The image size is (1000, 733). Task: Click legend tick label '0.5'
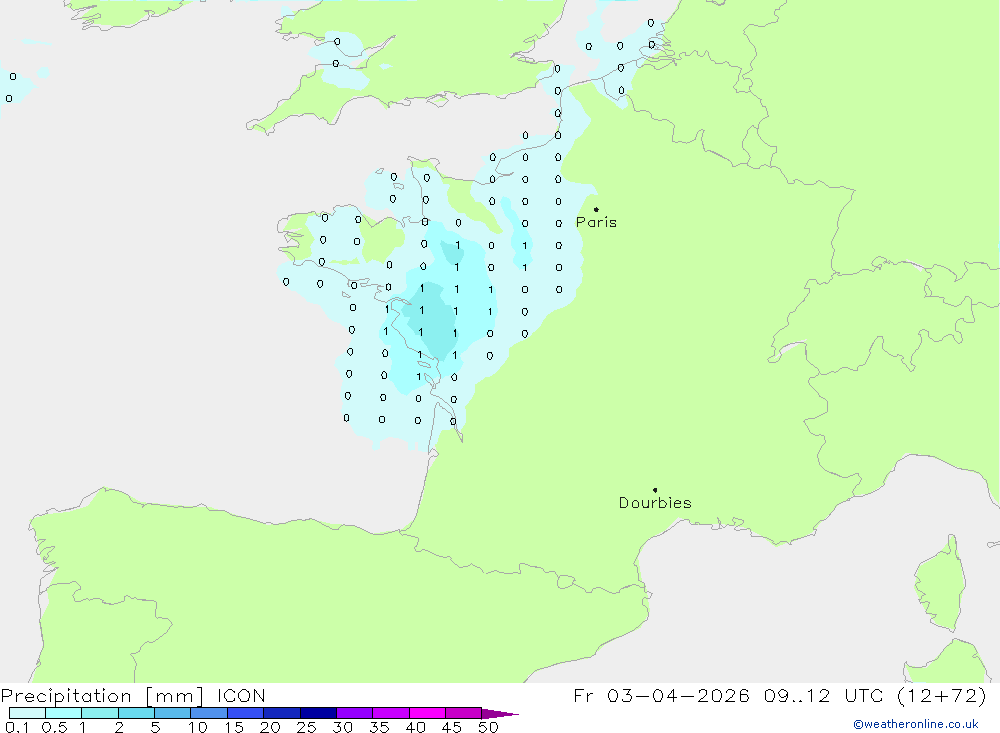tap(54, 727)
